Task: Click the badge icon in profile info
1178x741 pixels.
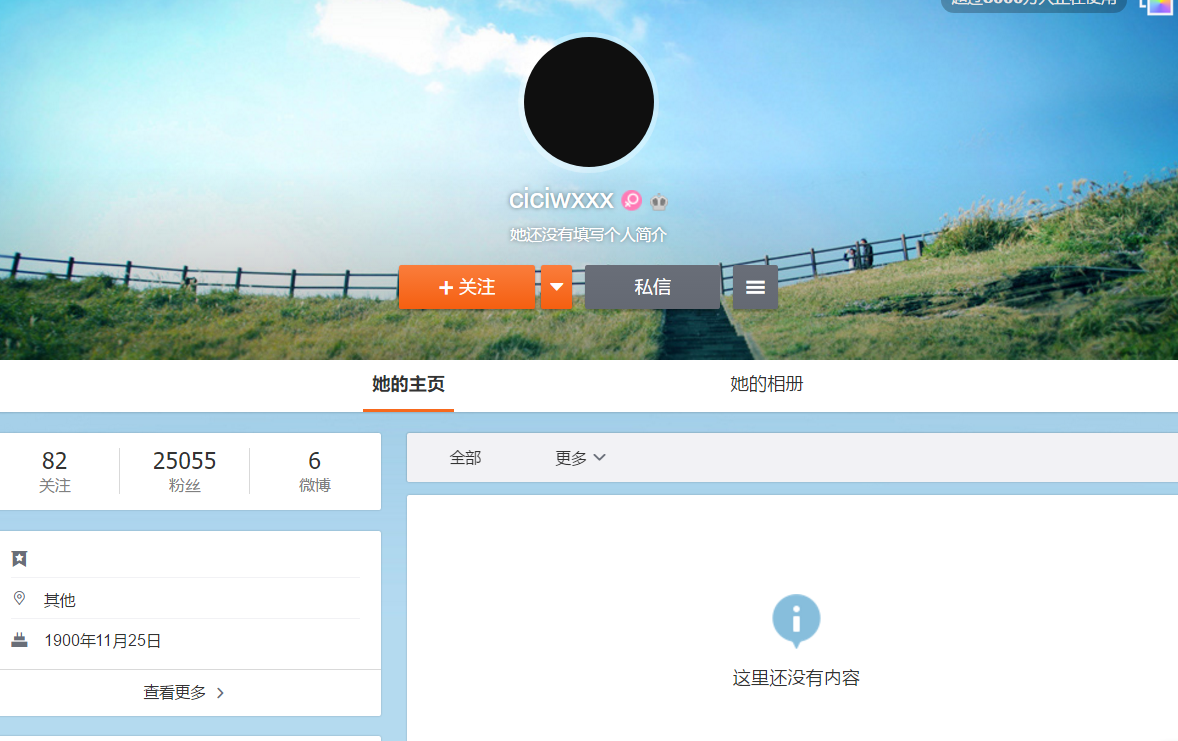Action: tap(20, 558)
